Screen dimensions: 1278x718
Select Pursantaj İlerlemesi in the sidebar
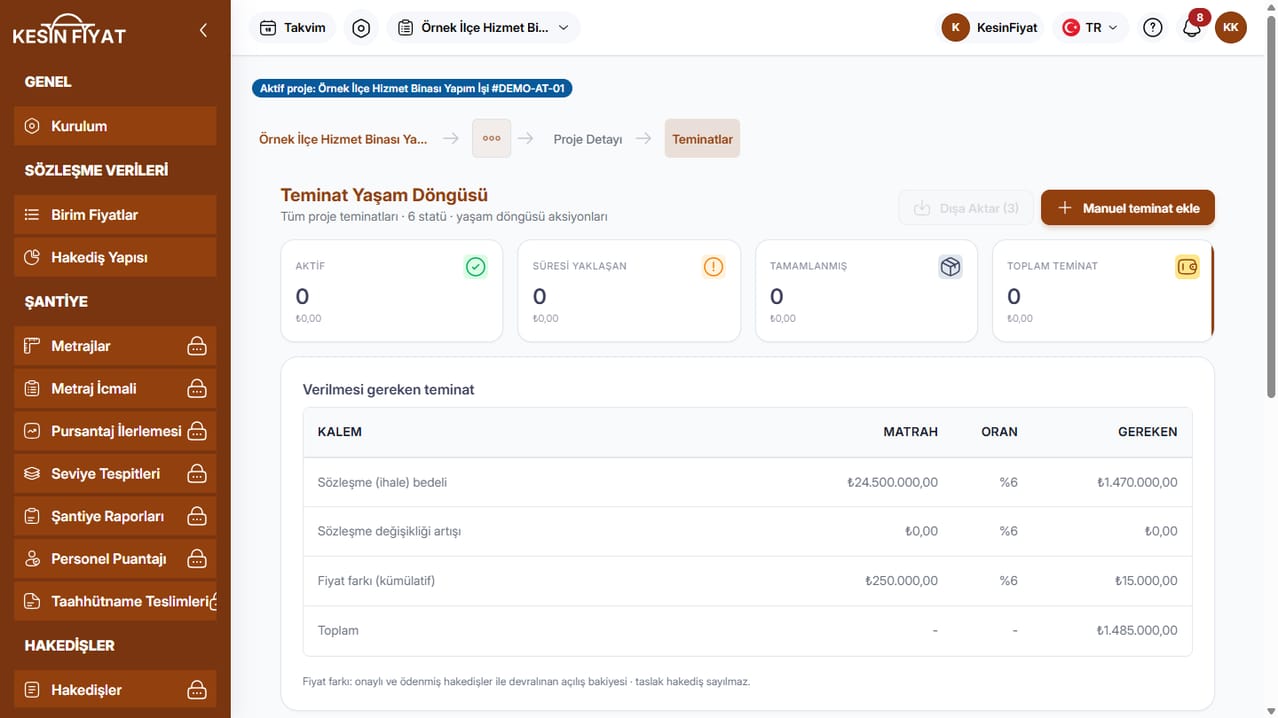[x=115, y=431]
